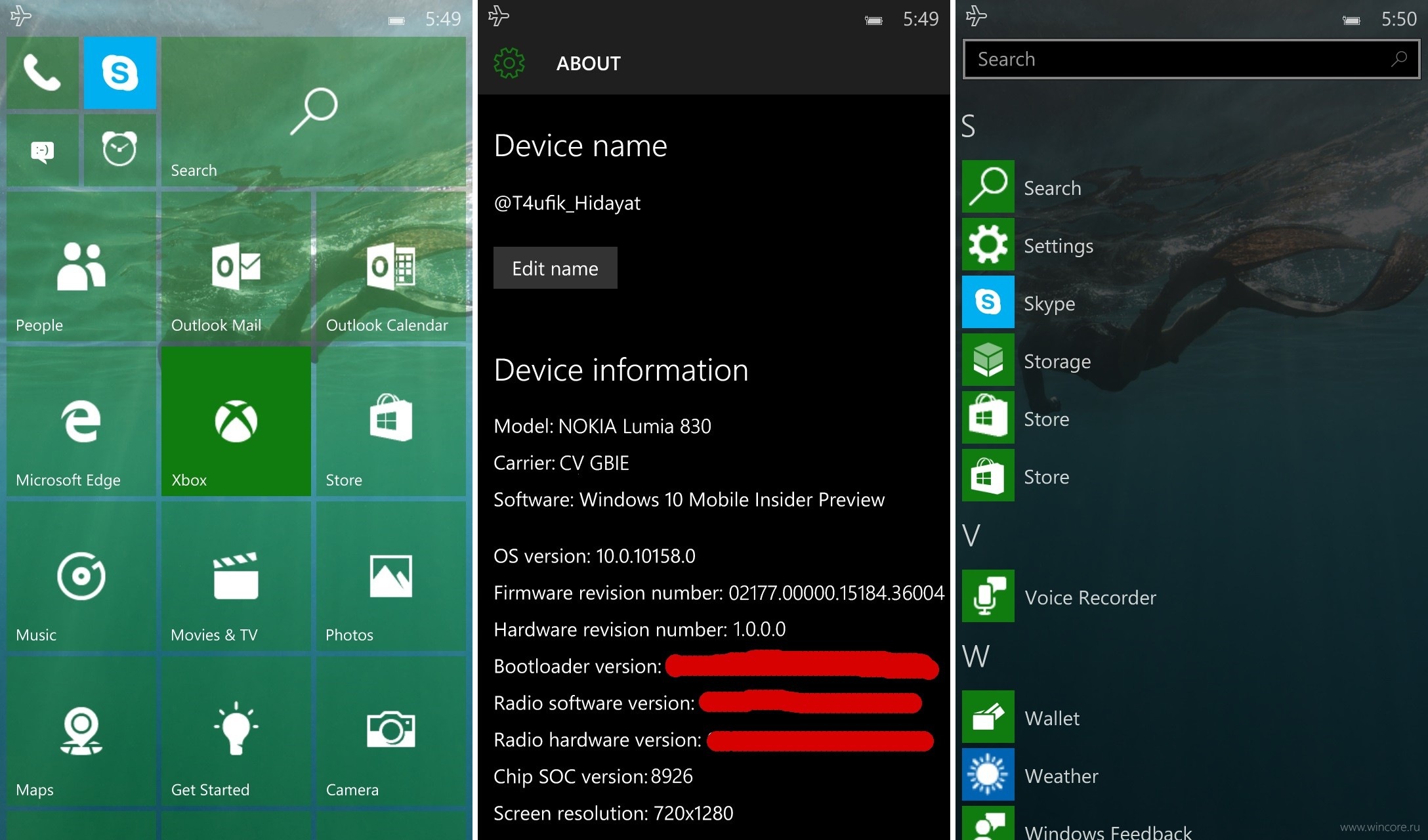Tap battery icon in About screen status bar
This screenshot has height=840, width=1428.
point(873,20)
